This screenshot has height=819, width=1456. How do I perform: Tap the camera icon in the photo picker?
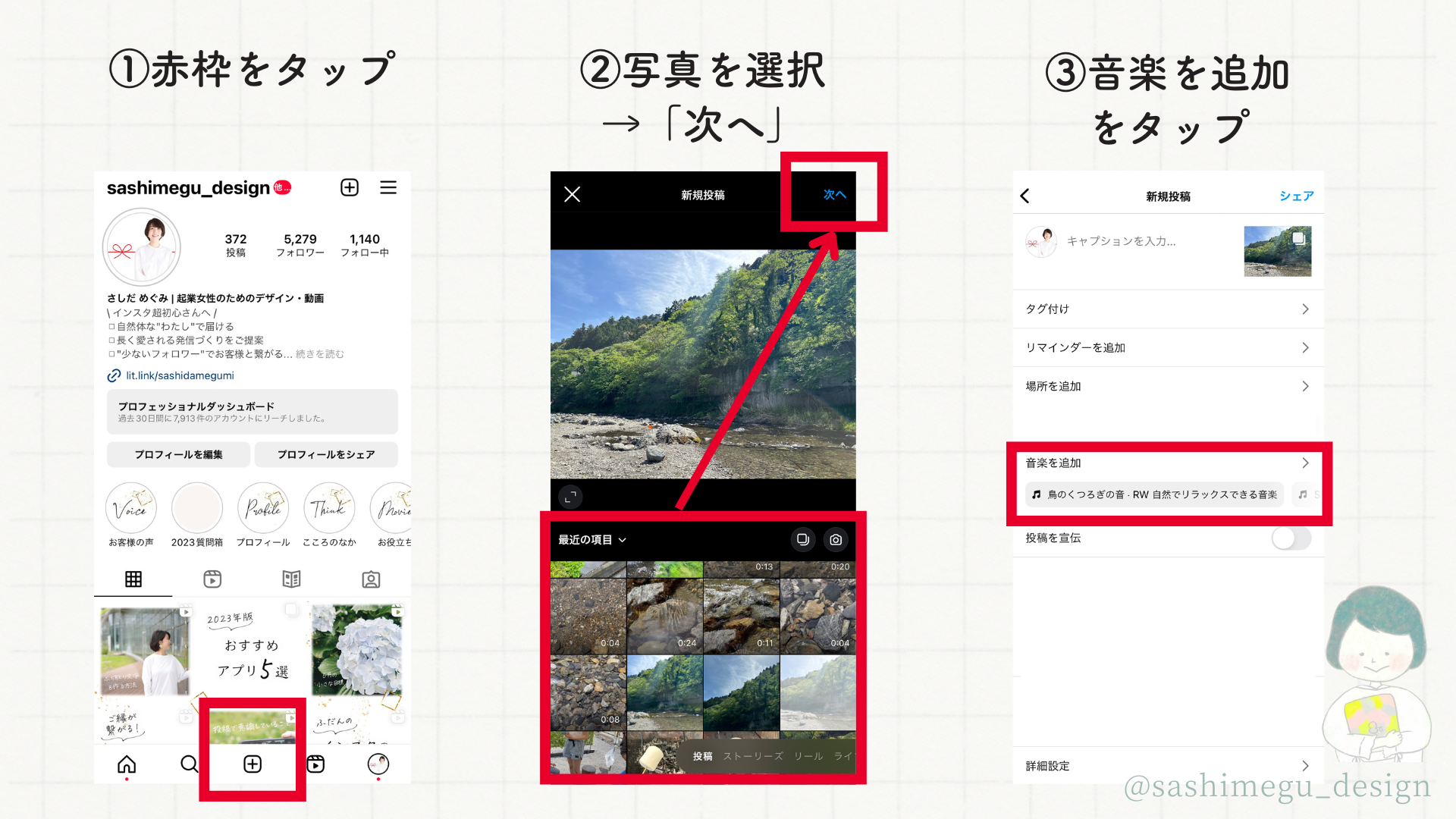(836, 540)
